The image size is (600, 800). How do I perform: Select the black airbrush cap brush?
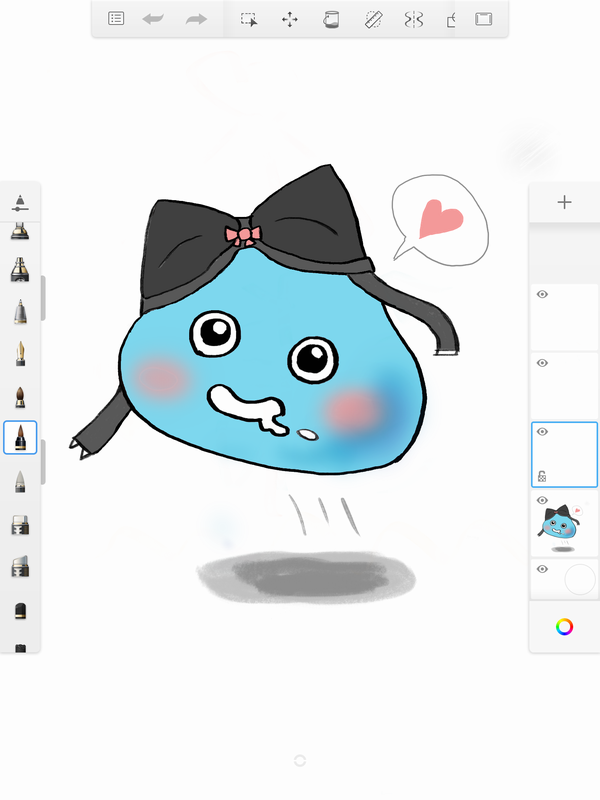coord(20,611)
